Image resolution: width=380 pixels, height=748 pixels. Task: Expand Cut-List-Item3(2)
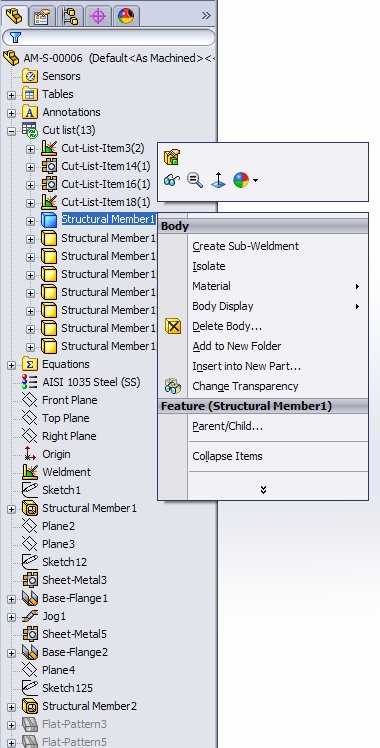pyautogui.click(x=30, y=149)
